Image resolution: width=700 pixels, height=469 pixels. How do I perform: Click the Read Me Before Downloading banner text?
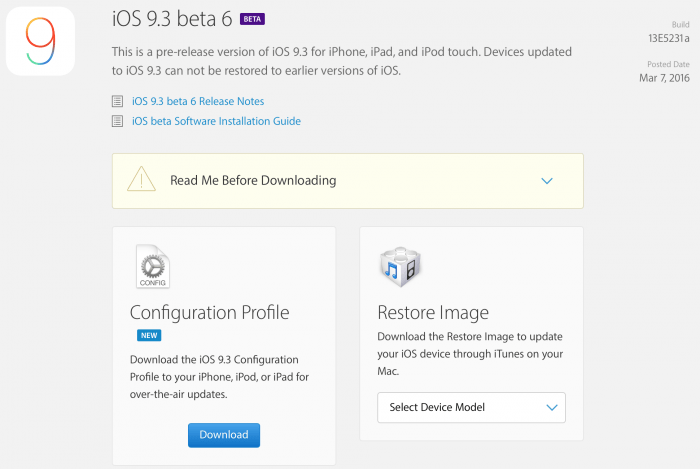(253, 180)
